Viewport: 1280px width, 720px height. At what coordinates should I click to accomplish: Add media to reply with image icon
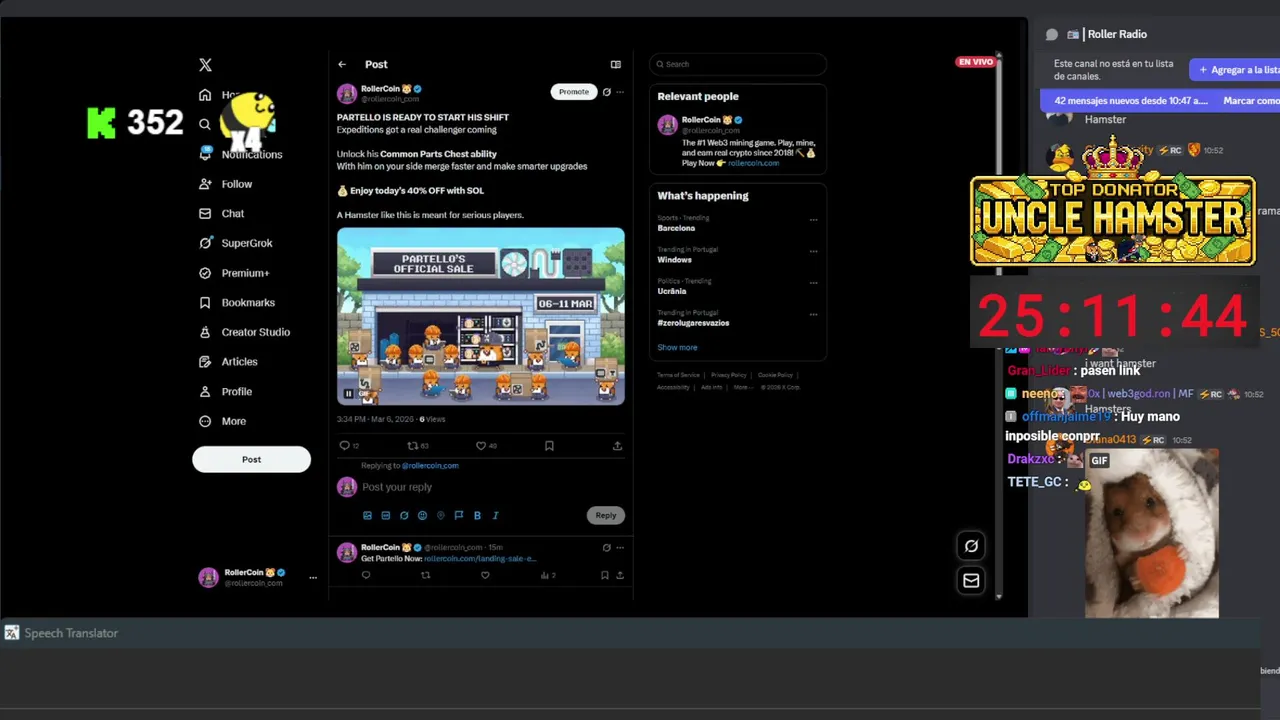[x=367, y=516]
